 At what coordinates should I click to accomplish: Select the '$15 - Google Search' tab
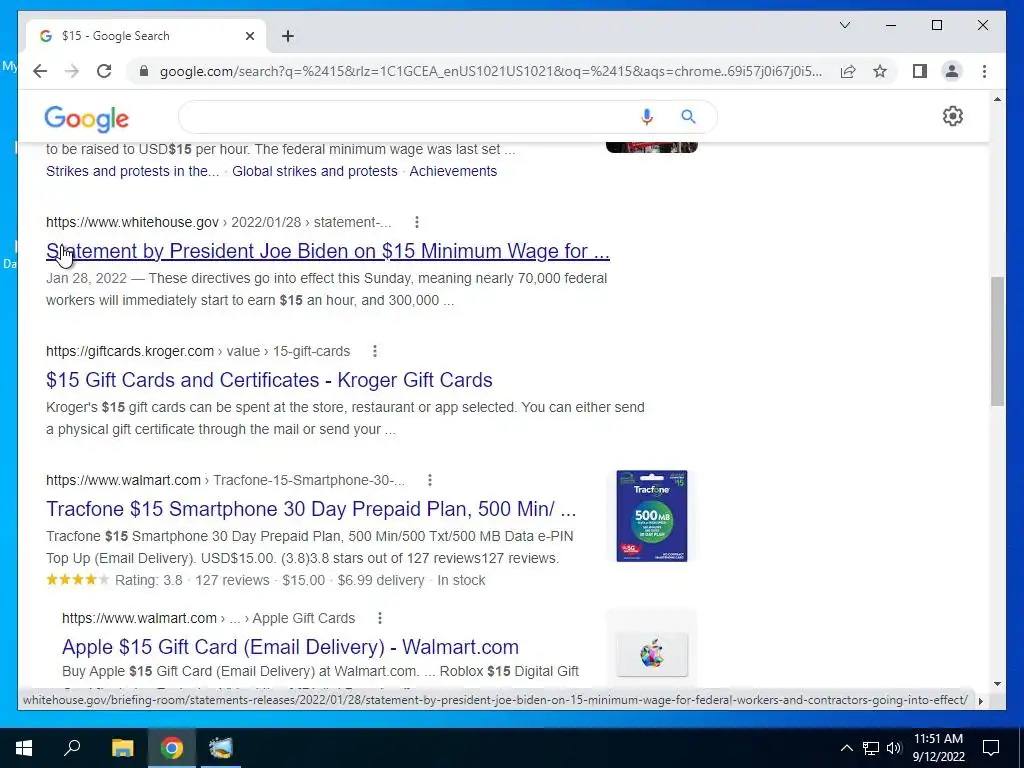[x=145, y=36]
